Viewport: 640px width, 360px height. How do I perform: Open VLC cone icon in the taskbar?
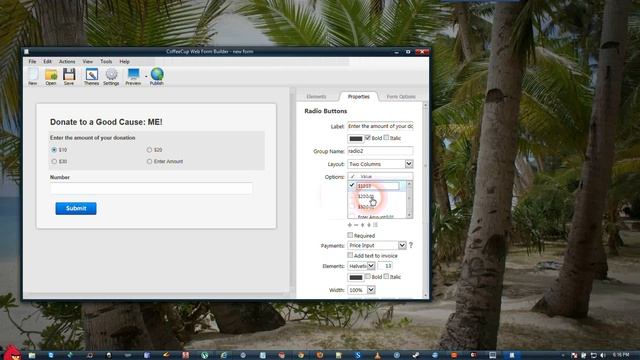[x=378, y=356]
